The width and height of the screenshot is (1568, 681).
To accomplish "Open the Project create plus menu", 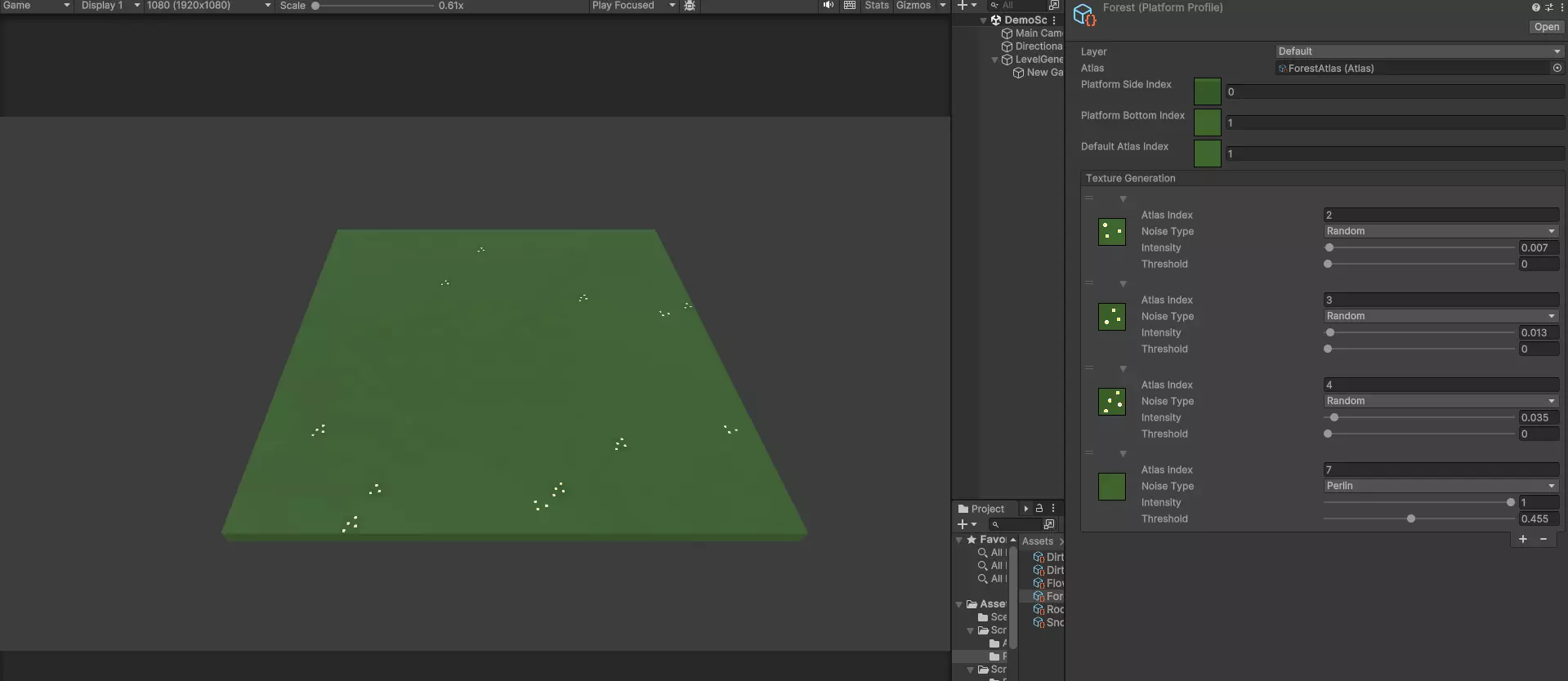I will pos(967,524).
